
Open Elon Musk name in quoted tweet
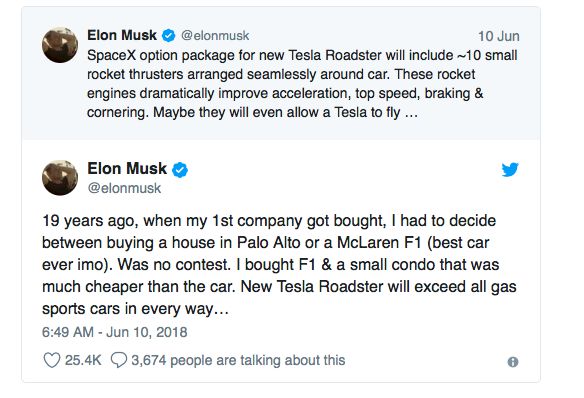[x=122, y=35]
